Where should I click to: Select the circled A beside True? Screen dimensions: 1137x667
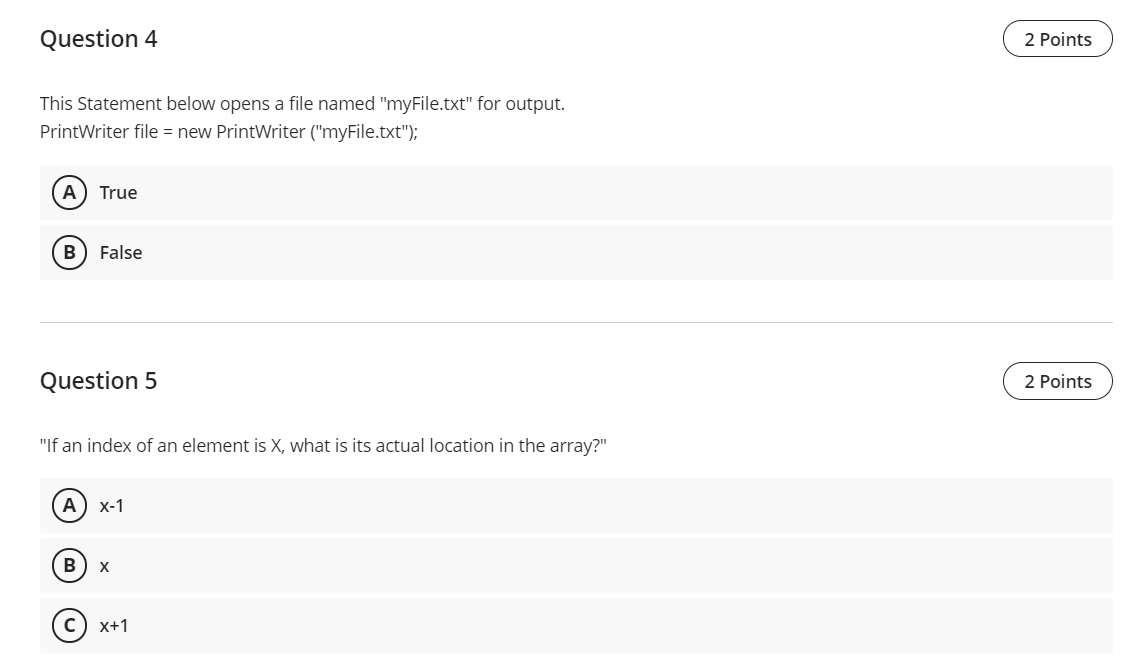point(70,192)
